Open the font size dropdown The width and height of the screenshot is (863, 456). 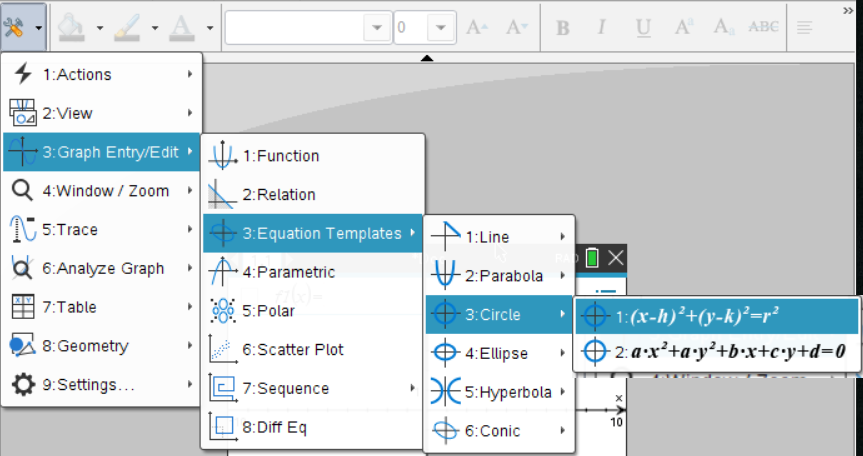click(x=440, y=27)
